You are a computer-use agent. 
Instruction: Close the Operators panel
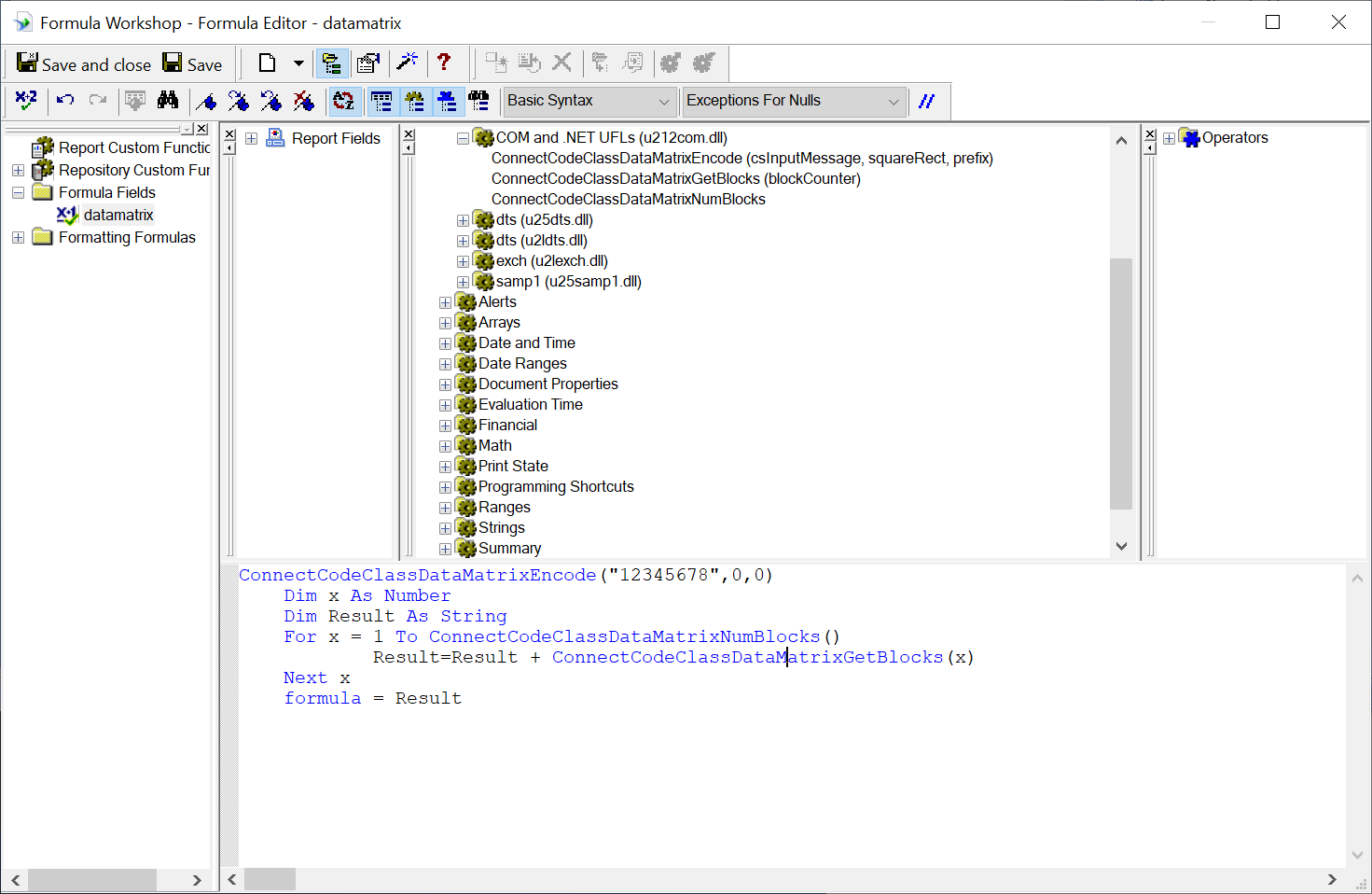pyautogui.click(x=1150, y=135)
